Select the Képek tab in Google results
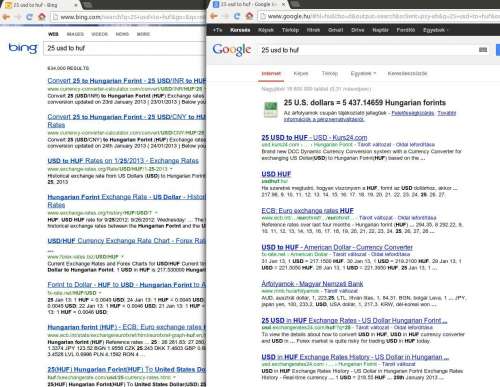The width and height of the screenshot is (500, 387). pos(301,73)
